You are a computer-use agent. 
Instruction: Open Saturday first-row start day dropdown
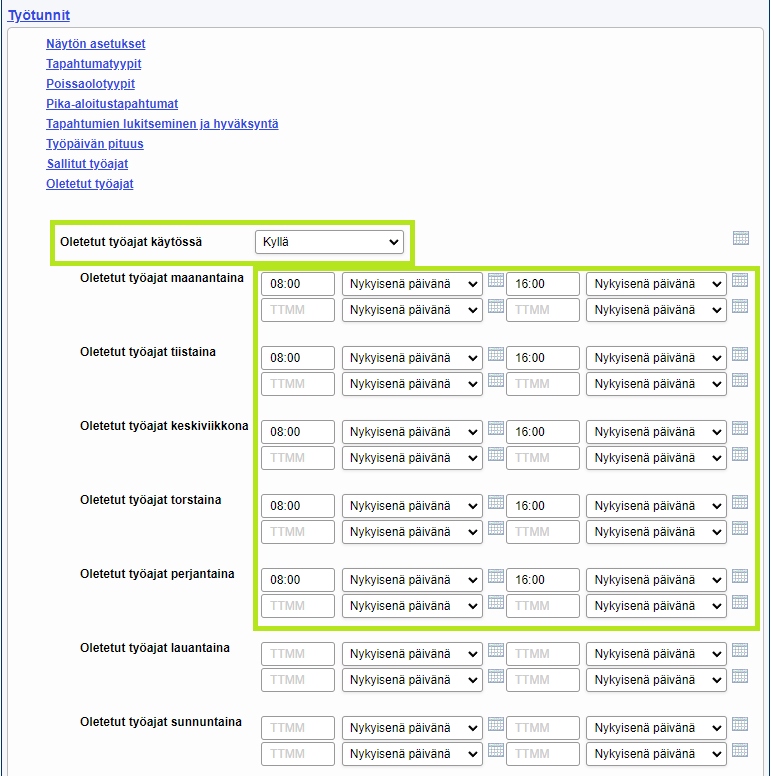pyautogui.click(x=412, y=654)
